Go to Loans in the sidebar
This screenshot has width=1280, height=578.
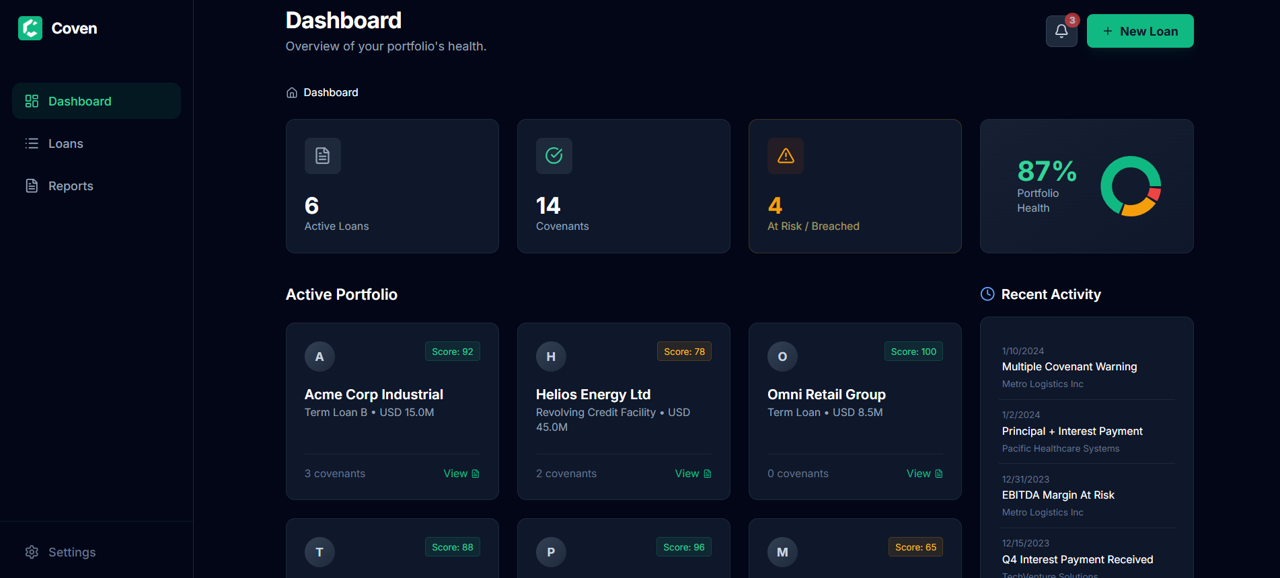(x=96, y=143)
